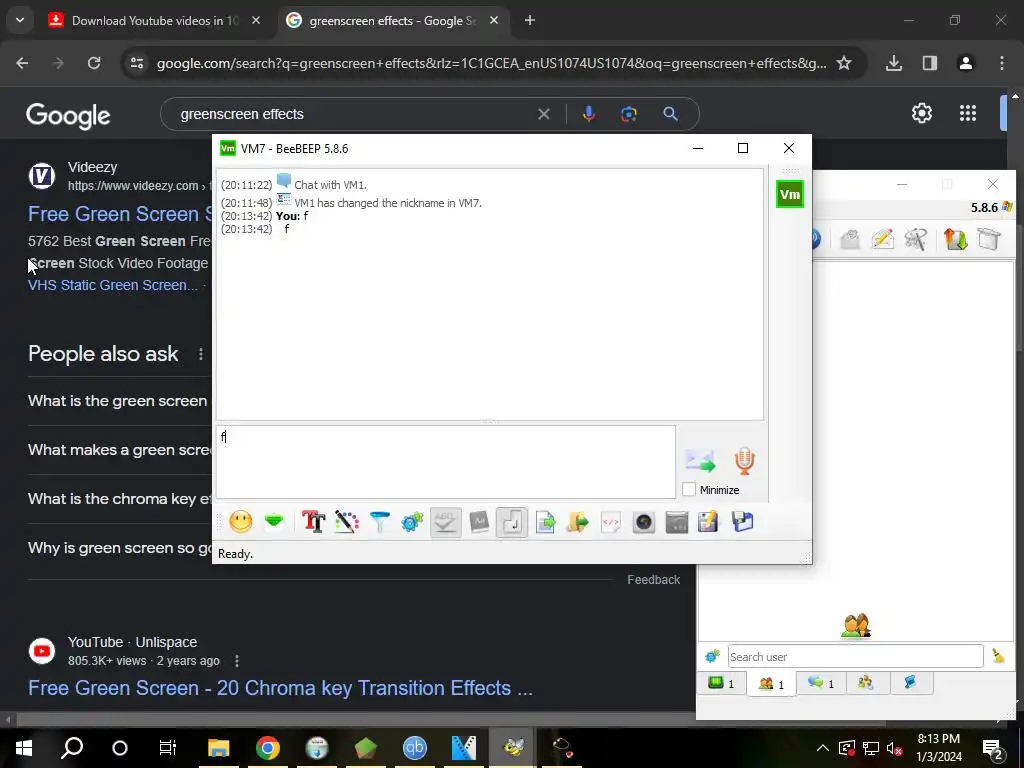The image size is (1024, 768).
Task: Click the green down-arrow favorite emoticons icon
Action: coord(274,522)
